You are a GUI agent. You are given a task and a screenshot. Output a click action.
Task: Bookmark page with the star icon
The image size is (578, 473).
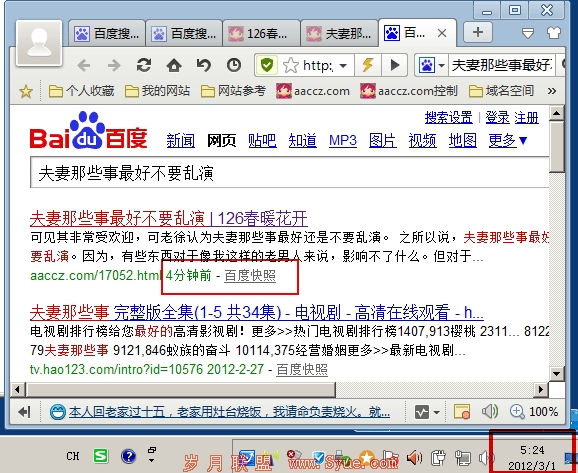(290, 66)
